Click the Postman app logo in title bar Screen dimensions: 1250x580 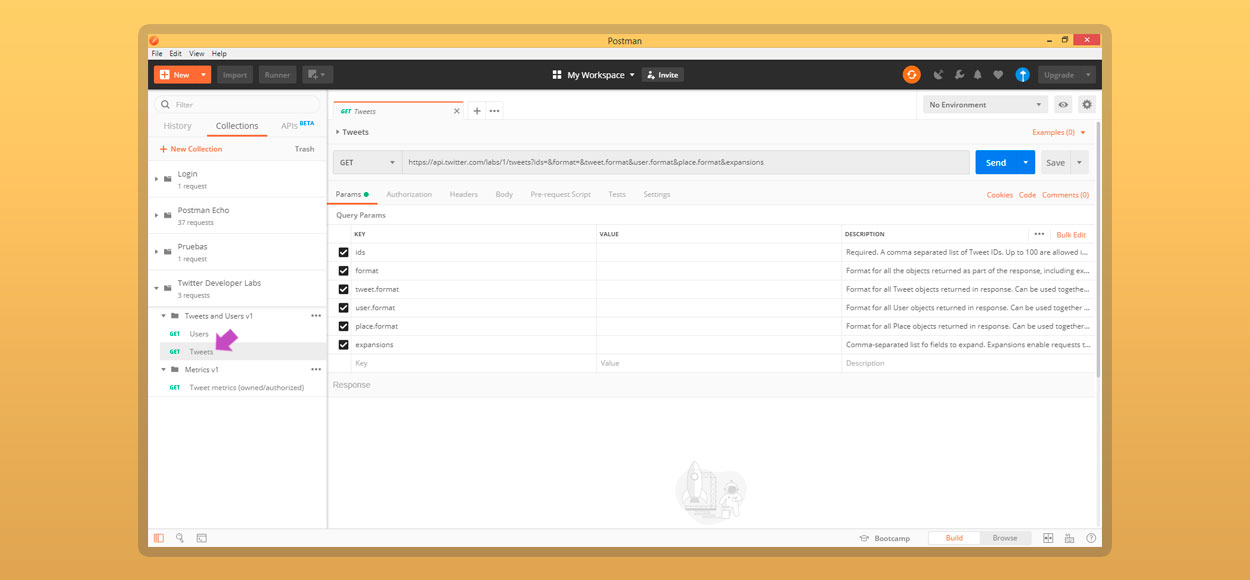tap(154, 41)
